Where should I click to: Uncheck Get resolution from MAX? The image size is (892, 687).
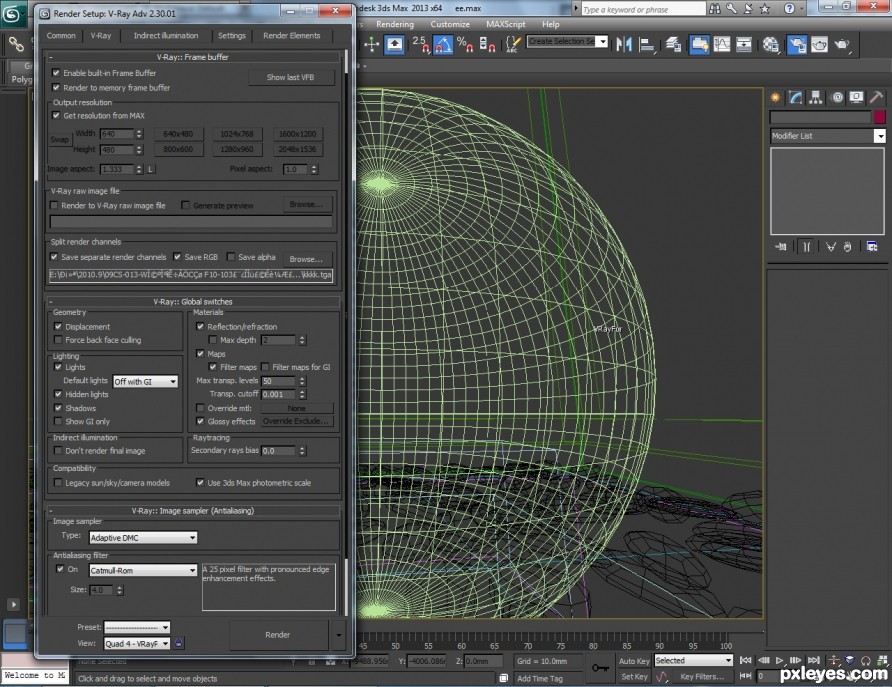[56, 115]
